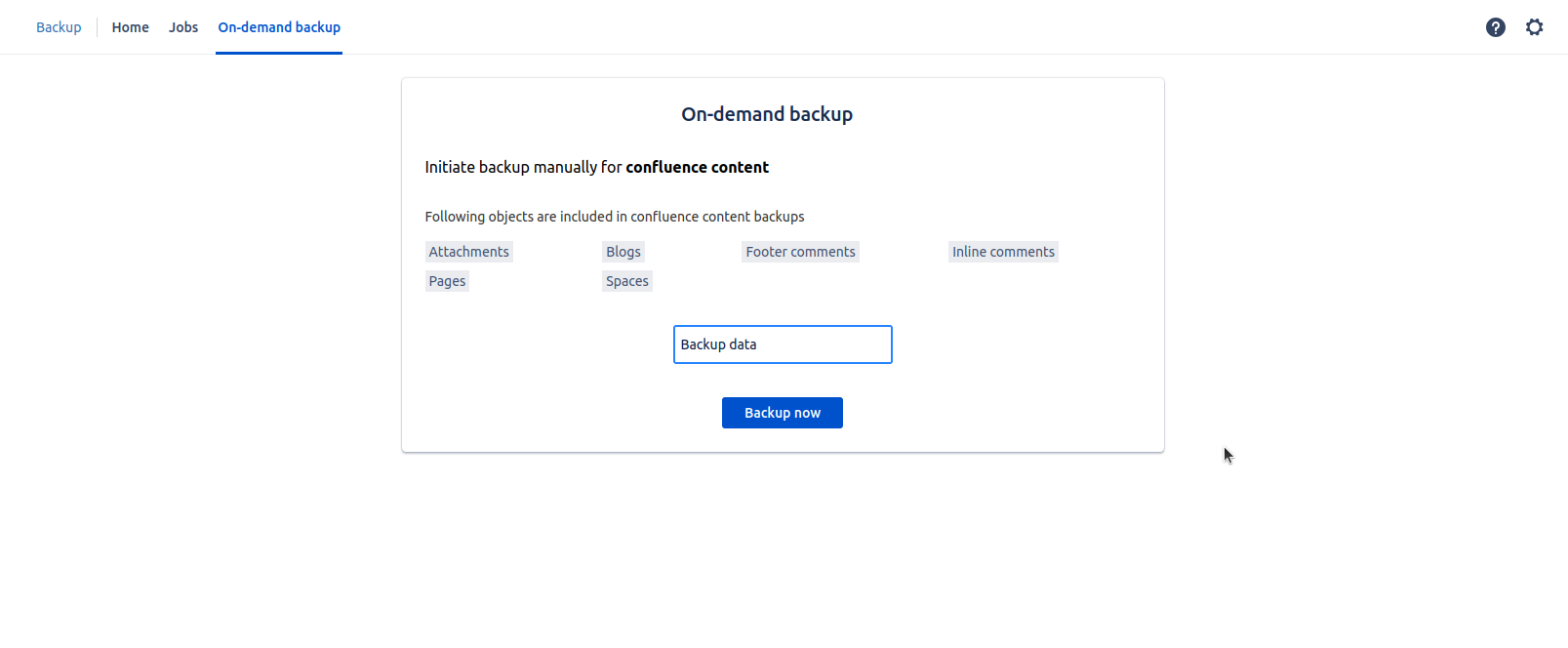Click the 'Following objects are included' description
The width and height of the screenshot is (1568, 648).
pyautogui.click(x=615, y=217)
